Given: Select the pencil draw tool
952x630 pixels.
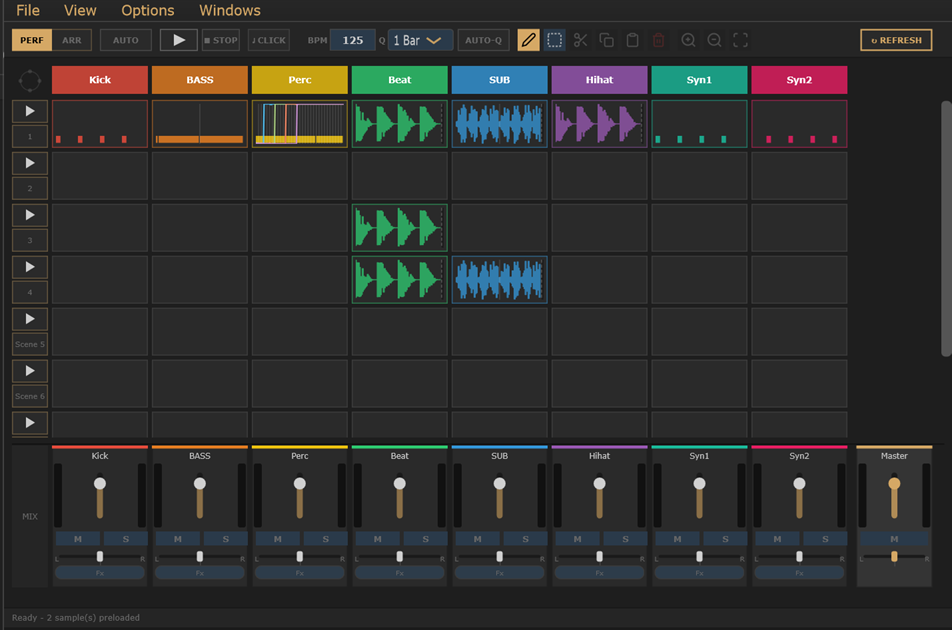Looking at the screenshot, I should [x=528, y=40].
